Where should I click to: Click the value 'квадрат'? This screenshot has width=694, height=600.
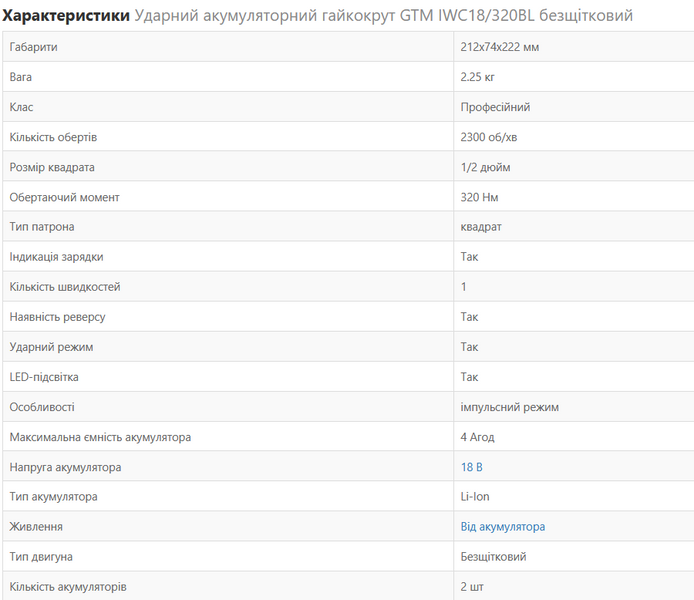click(481, 227)
